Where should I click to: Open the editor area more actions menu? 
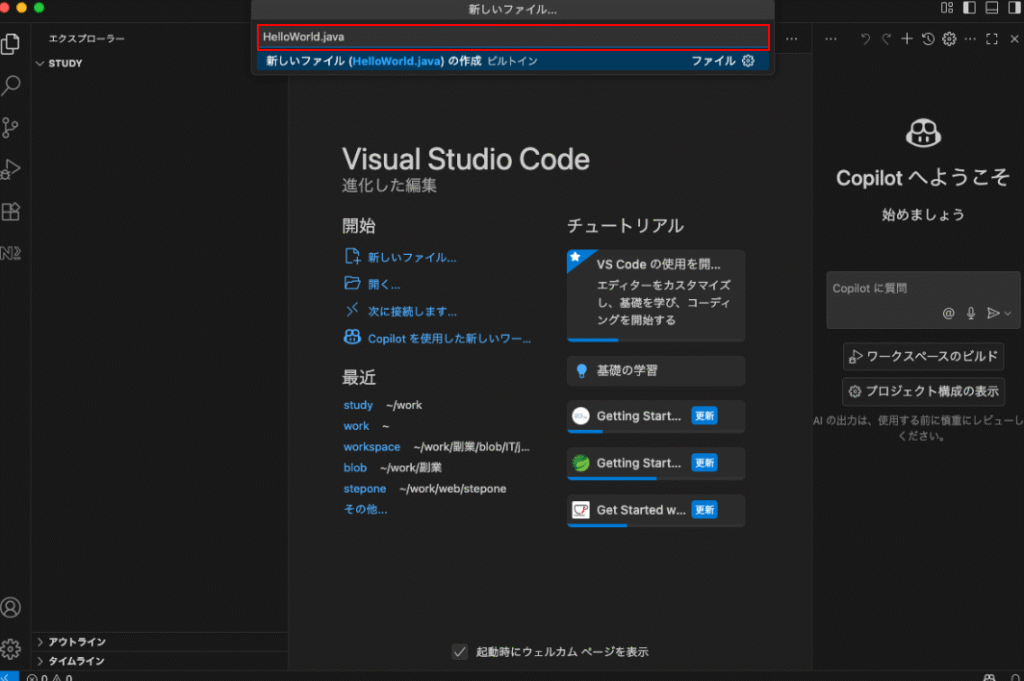point(792,39)
